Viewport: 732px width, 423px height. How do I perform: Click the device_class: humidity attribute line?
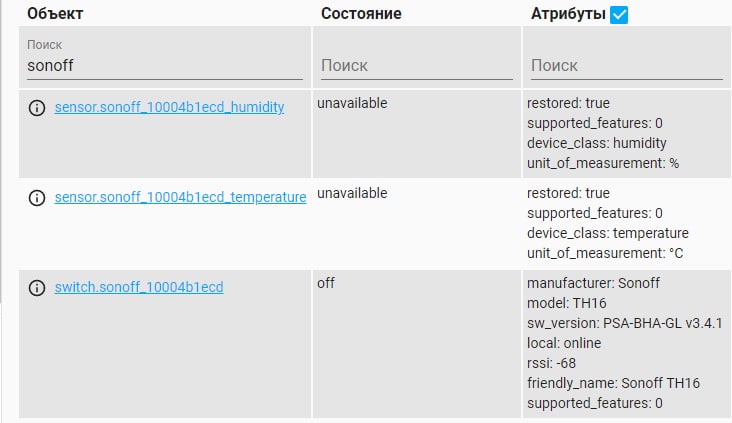(596, 143)
